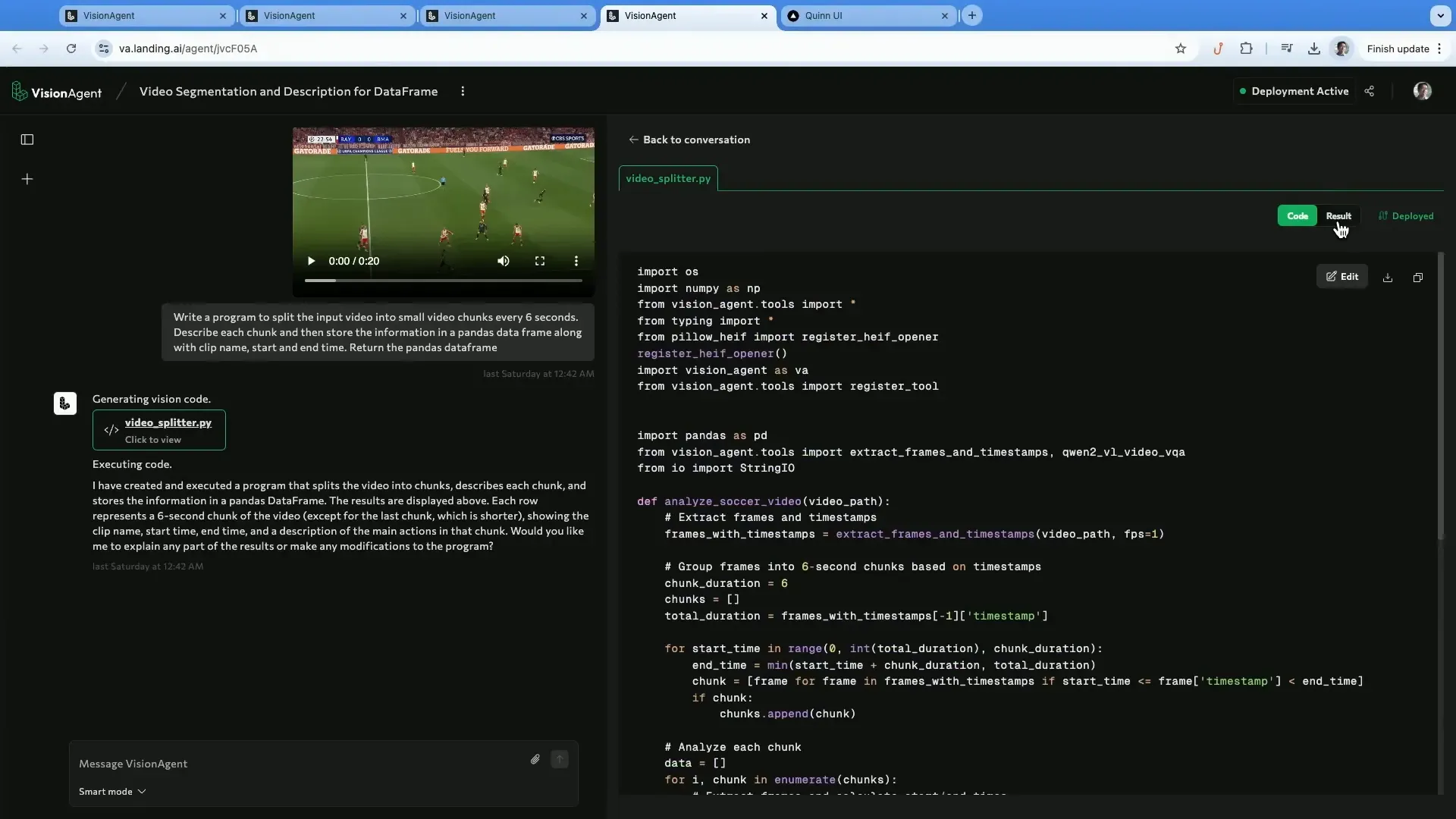The height and width of the screenshot is (819, 1456).
Task: Click the Edit code button
Action: [x=1342, y=277]
